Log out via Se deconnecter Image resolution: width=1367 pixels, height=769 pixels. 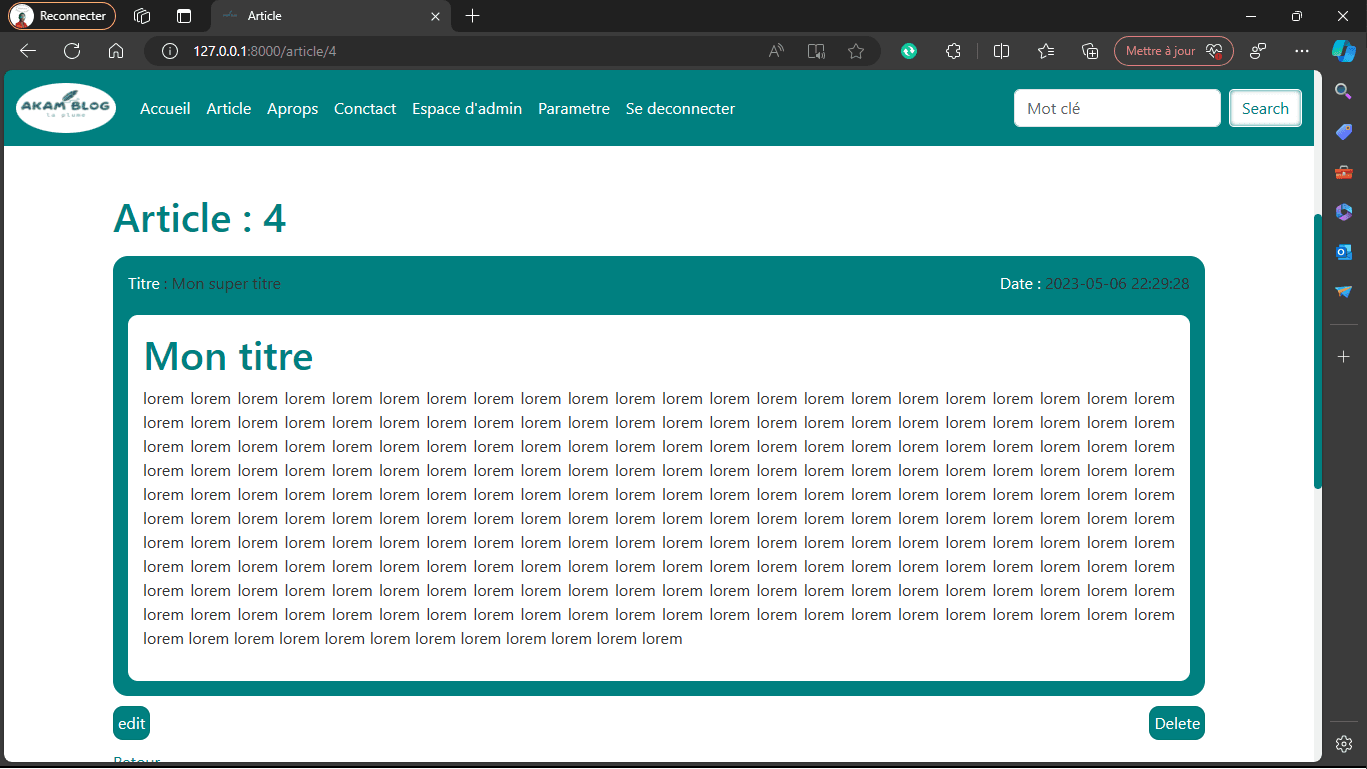point(680,109)
